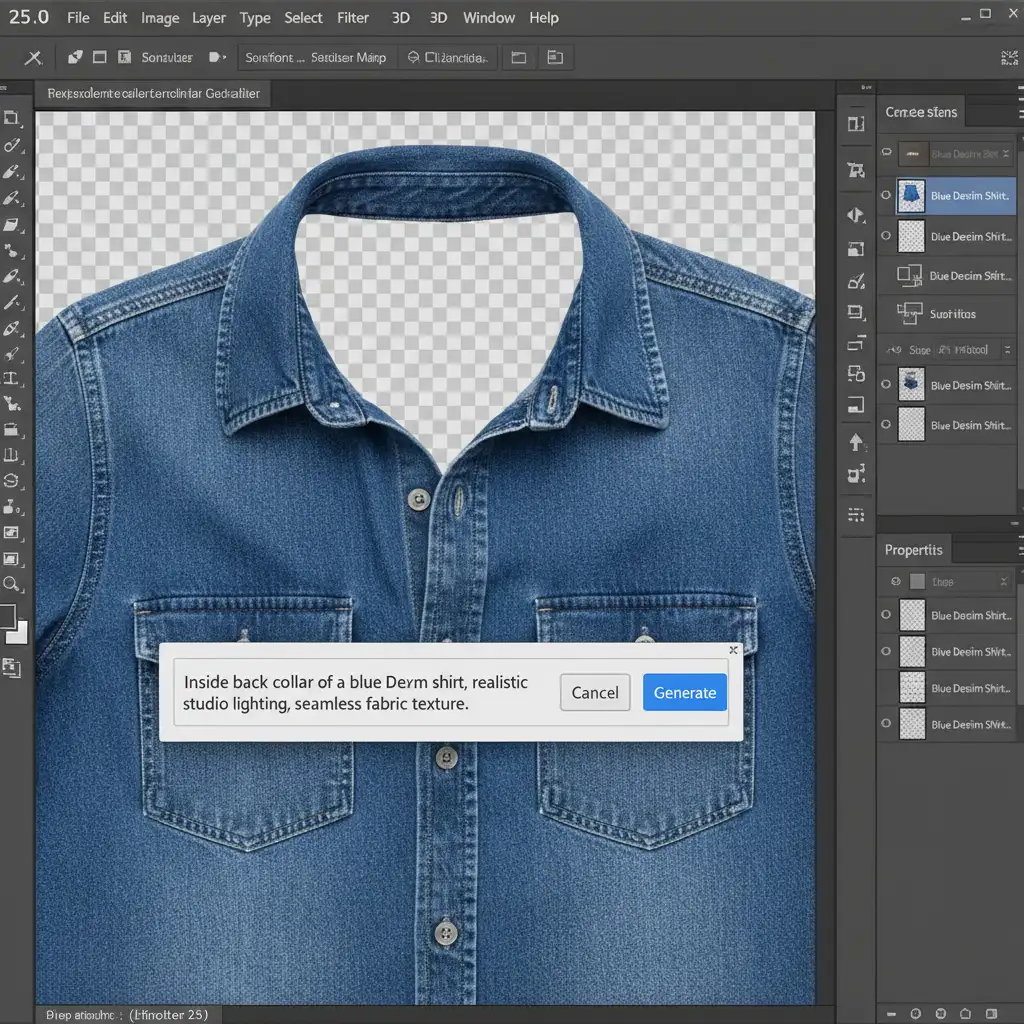This screenshot has height=1024, width=1024.
Task: Toggle visibility of first layer in Properties panel
Action: tap(885, 615)
